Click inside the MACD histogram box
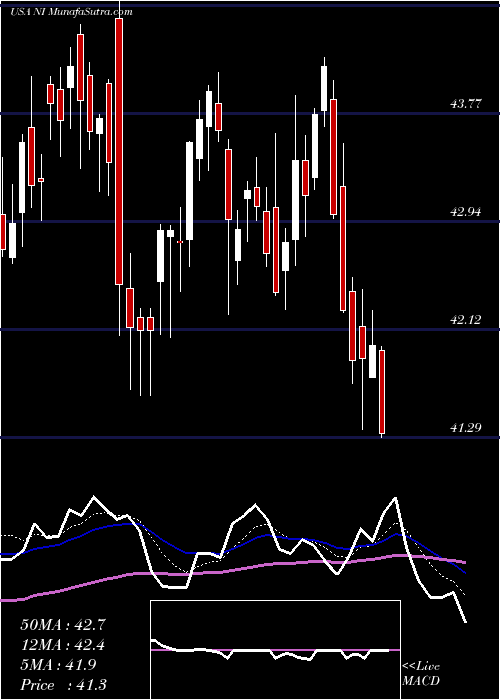The width and height of the screenshot is (500, 700). (275, 650)
